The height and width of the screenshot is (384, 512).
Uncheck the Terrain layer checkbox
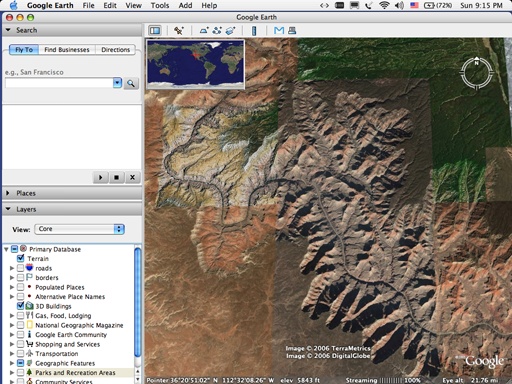(20, 258)
